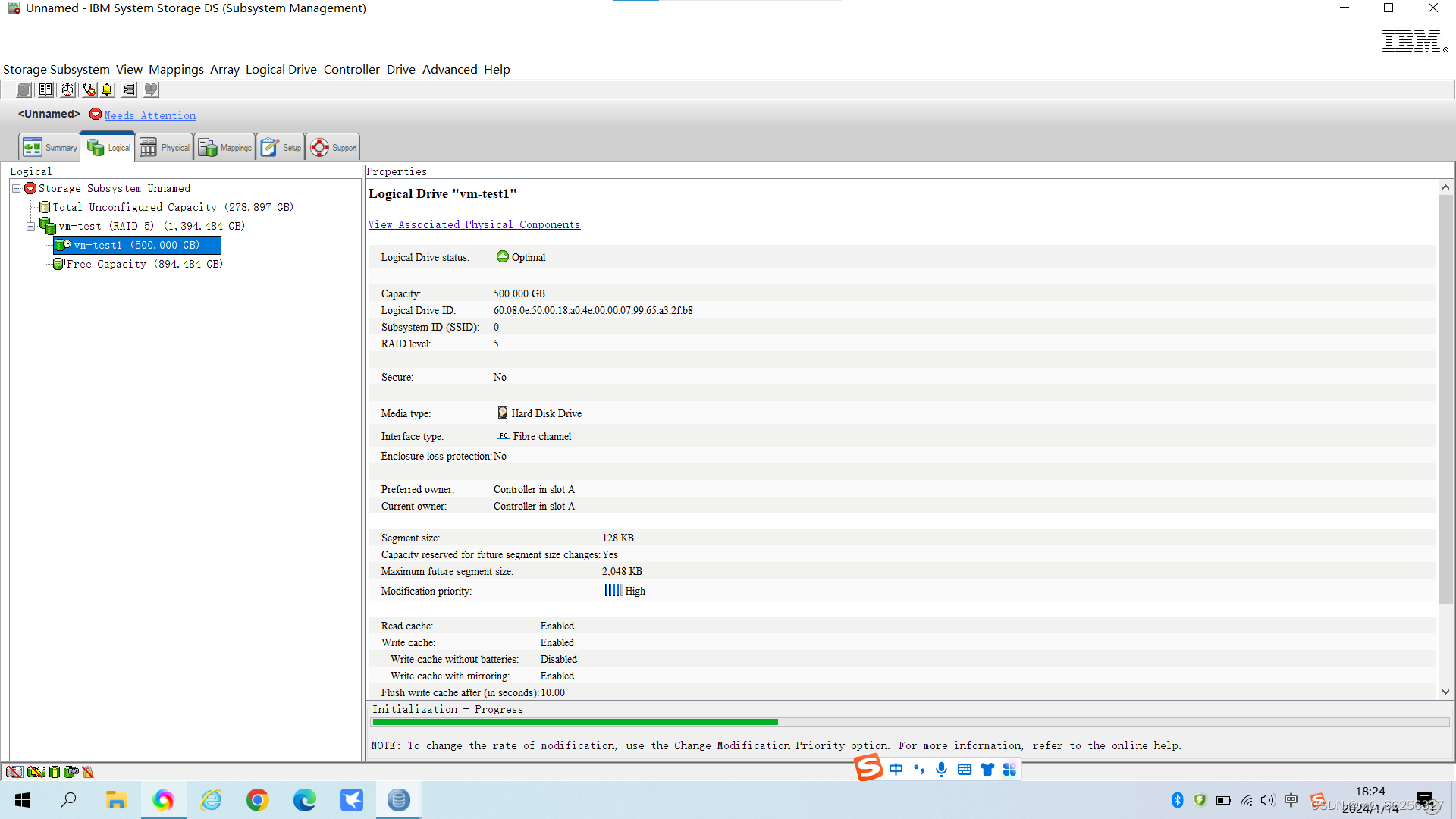Click the crossed-out padlock status bar icon

point(89,771)
